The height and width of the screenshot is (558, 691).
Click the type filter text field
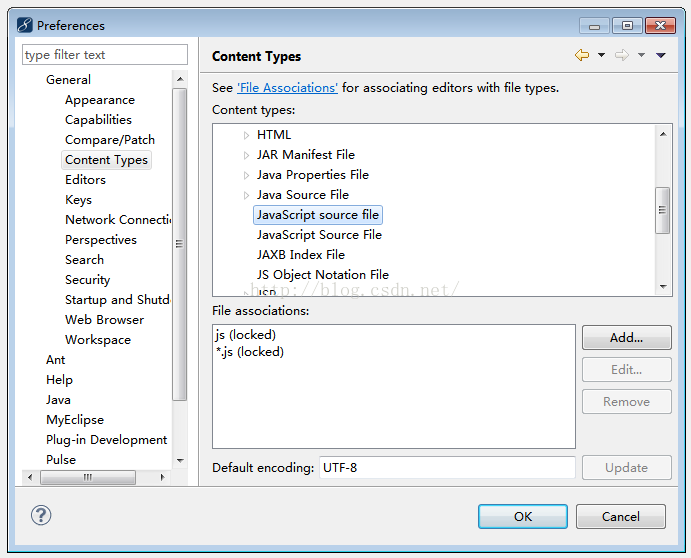point(105,55)
